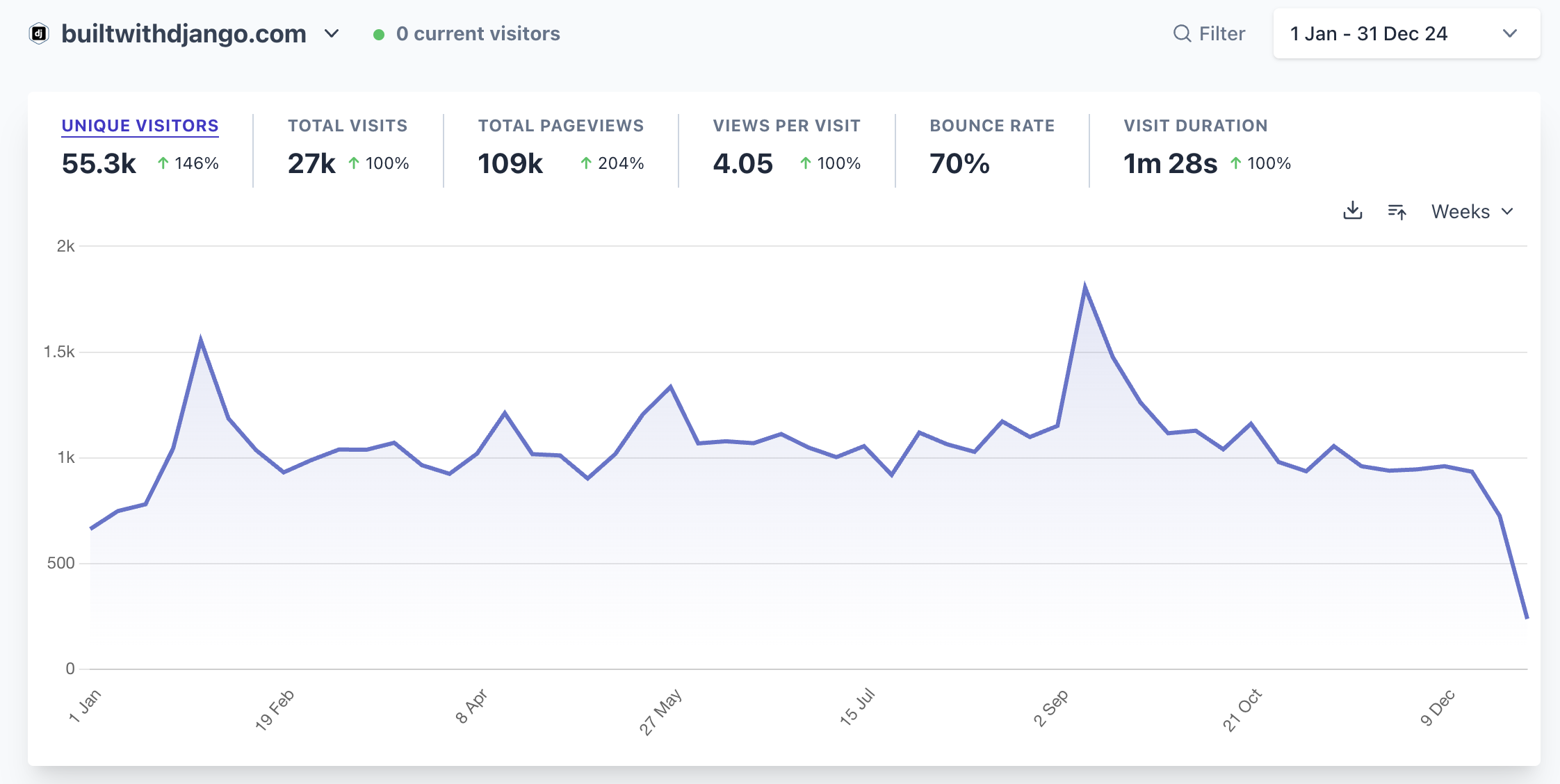Viewport: 1560px width, 784px height.
Task: Click the import/annotations sort-up icon
Action: 1397,211
